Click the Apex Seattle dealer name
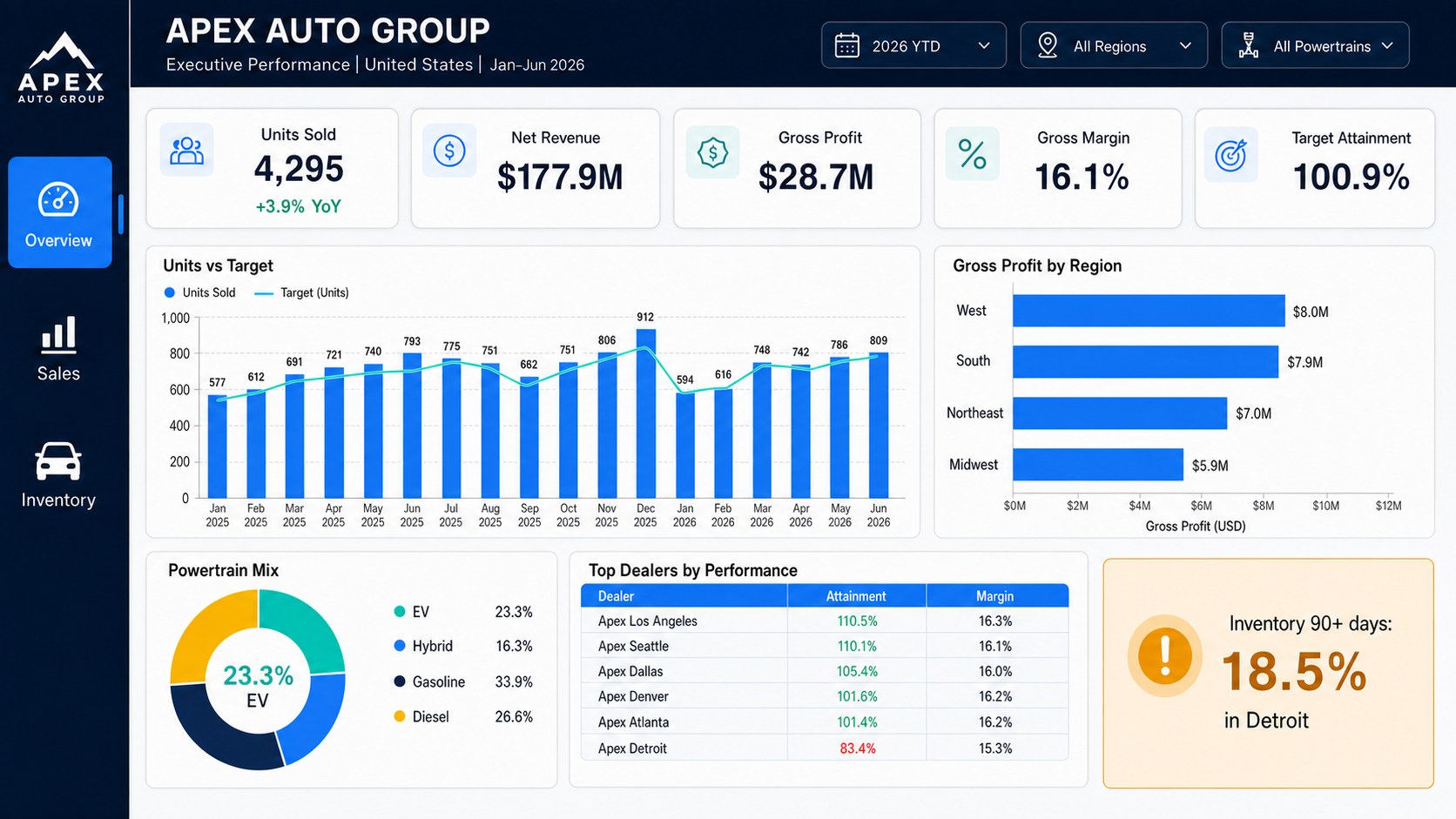 (633, 646)
